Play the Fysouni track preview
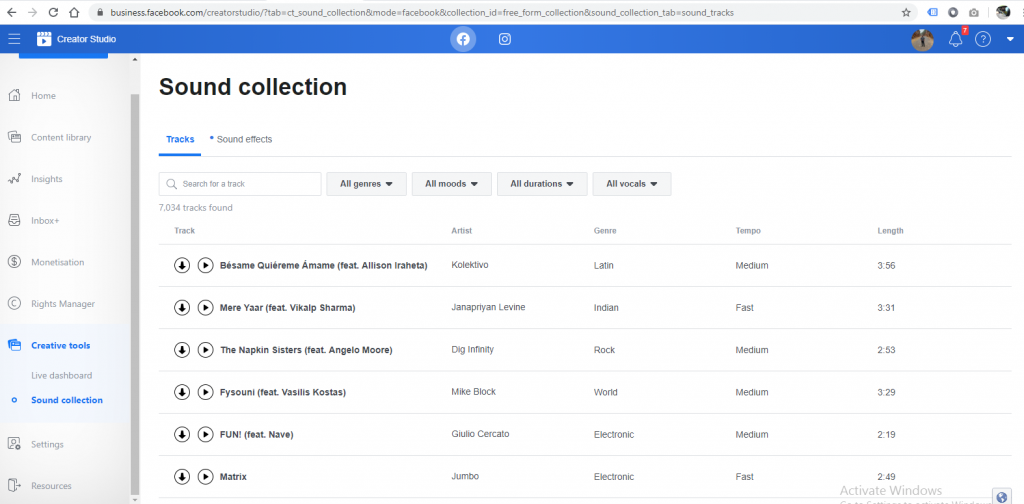The width and height of the screenshot is (1024, 504). pos(205,392)
